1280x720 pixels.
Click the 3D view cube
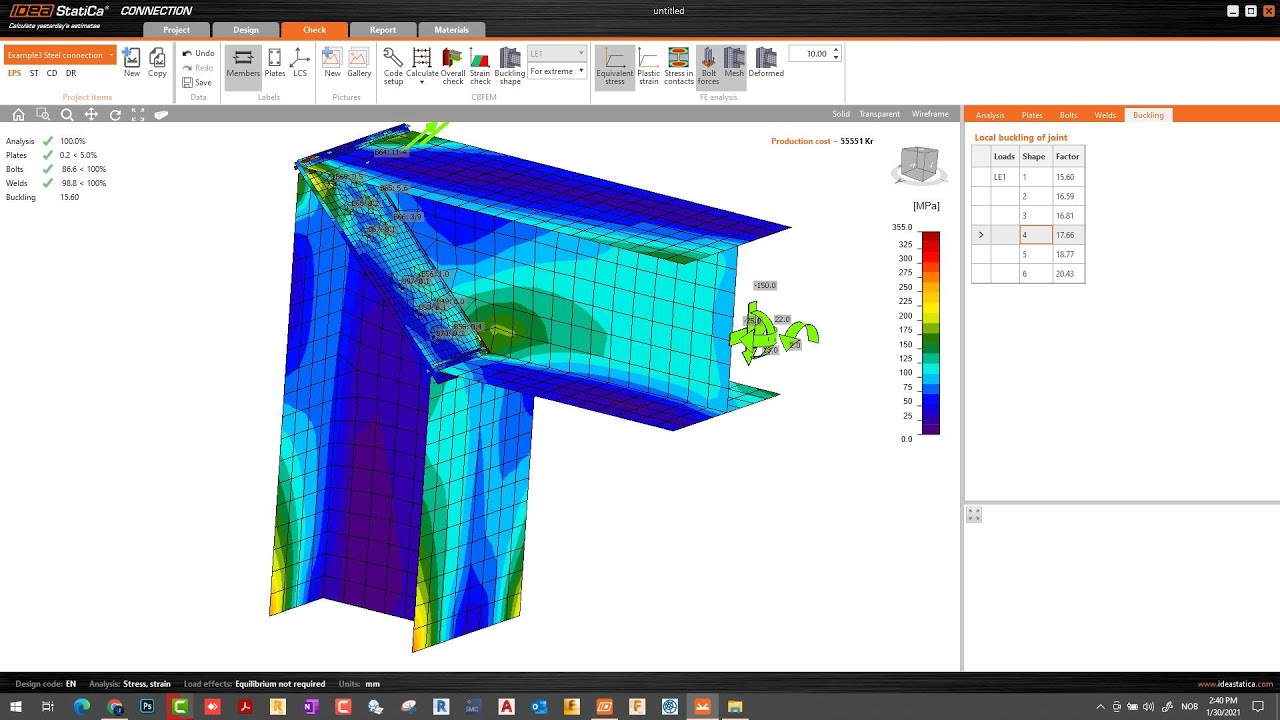(919, 165)
